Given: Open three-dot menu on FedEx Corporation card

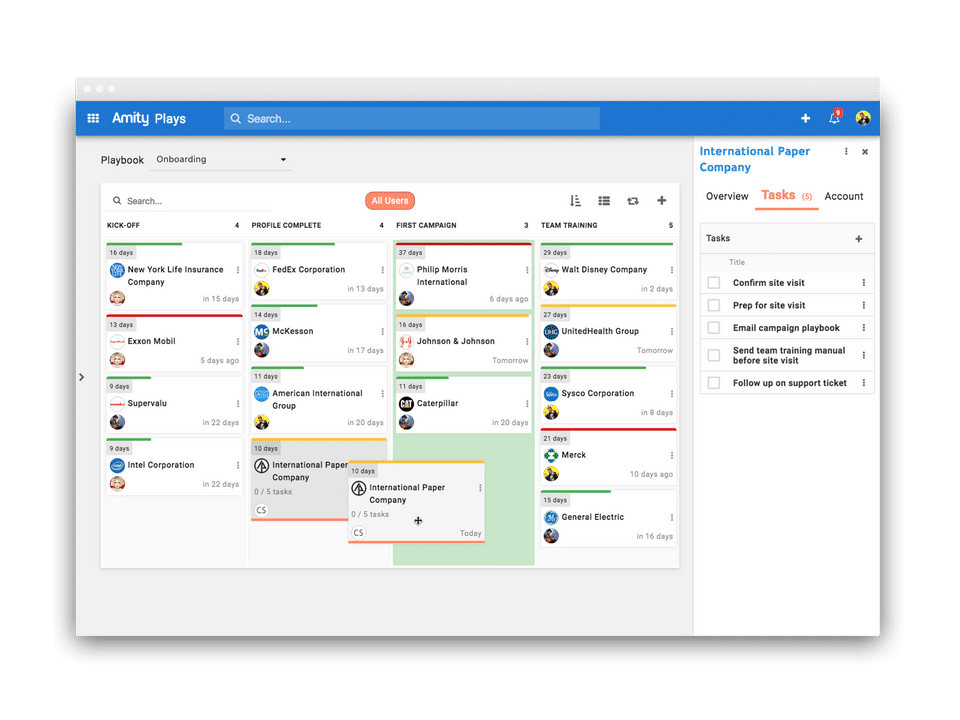Looking at the screenshot, I should pos(383,270).
